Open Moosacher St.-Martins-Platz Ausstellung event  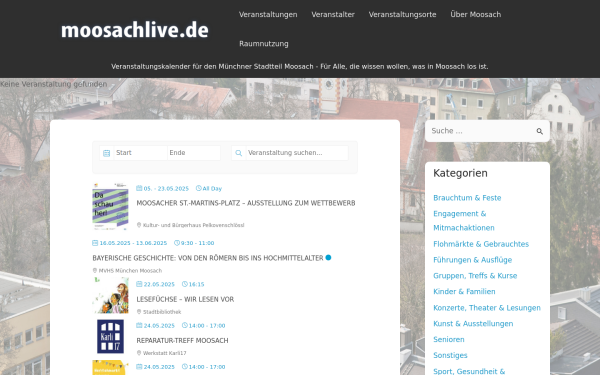(246, 203)
